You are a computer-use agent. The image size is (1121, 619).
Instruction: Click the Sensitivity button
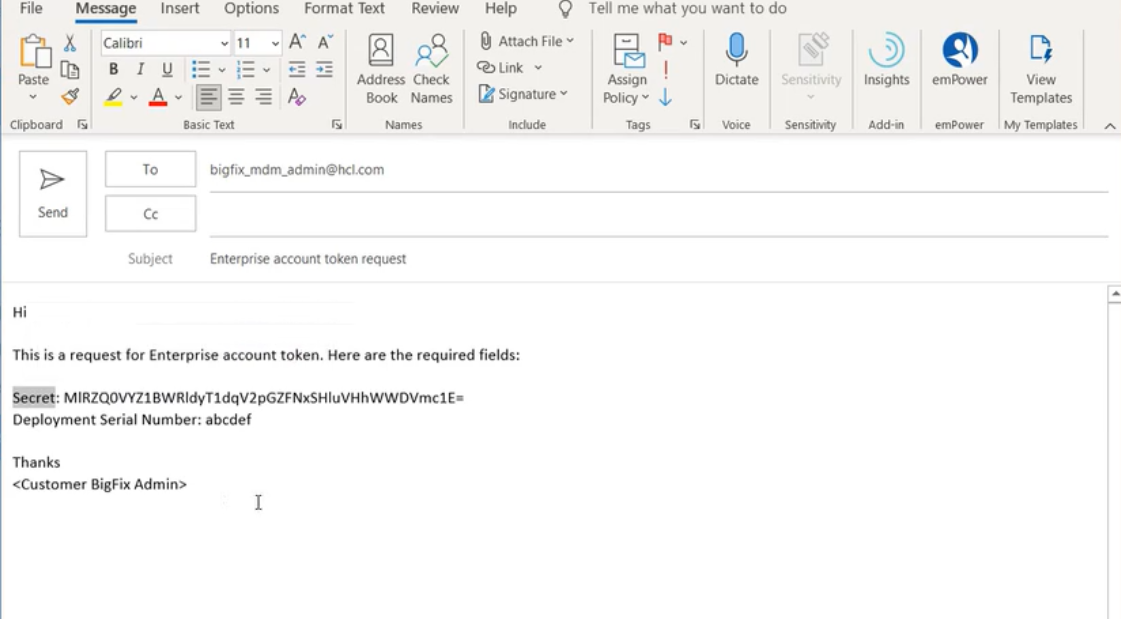[811, 68]
